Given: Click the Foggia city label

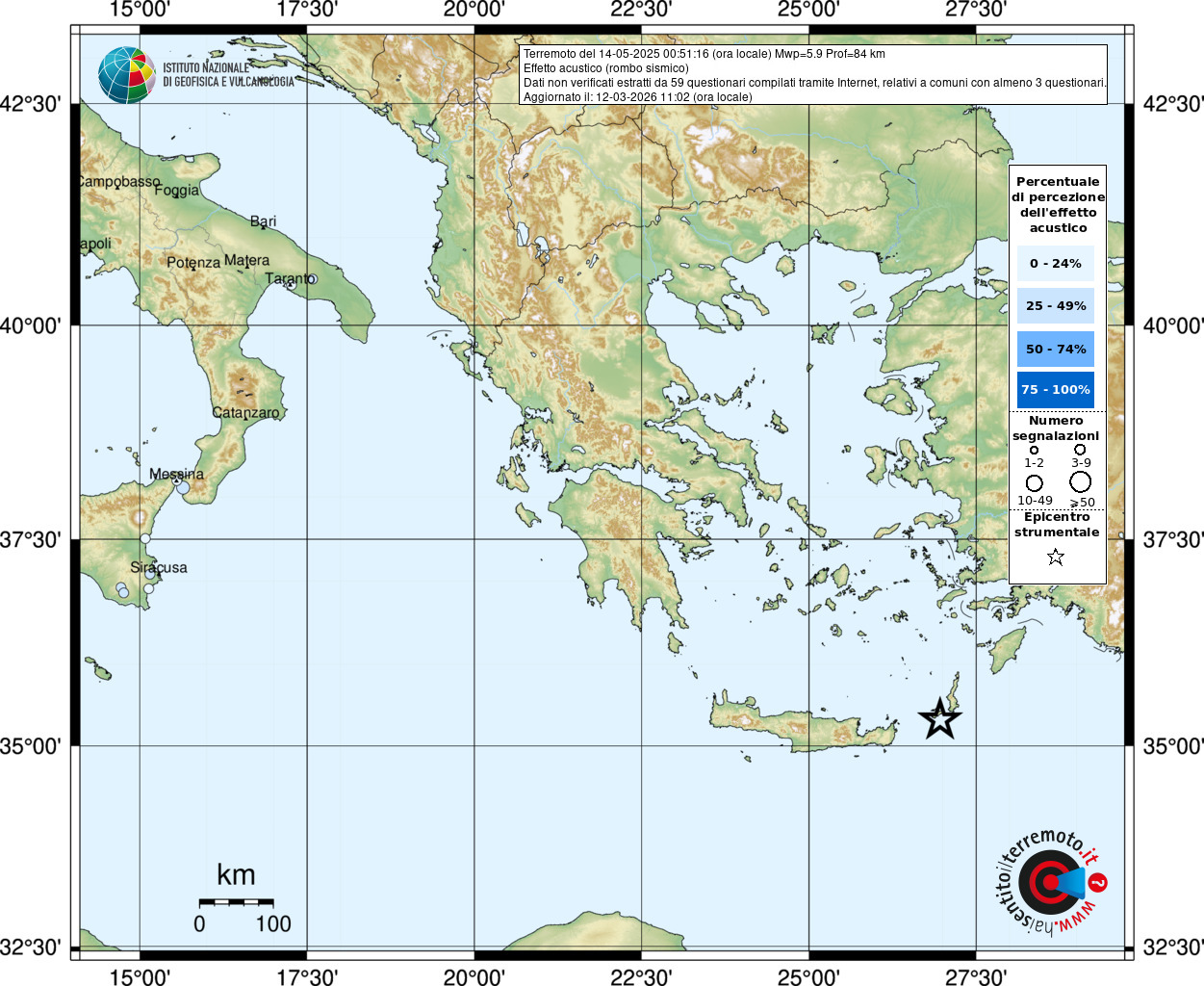Looking at the screenshot, I should pyautogui.click(x=176, y=190).
